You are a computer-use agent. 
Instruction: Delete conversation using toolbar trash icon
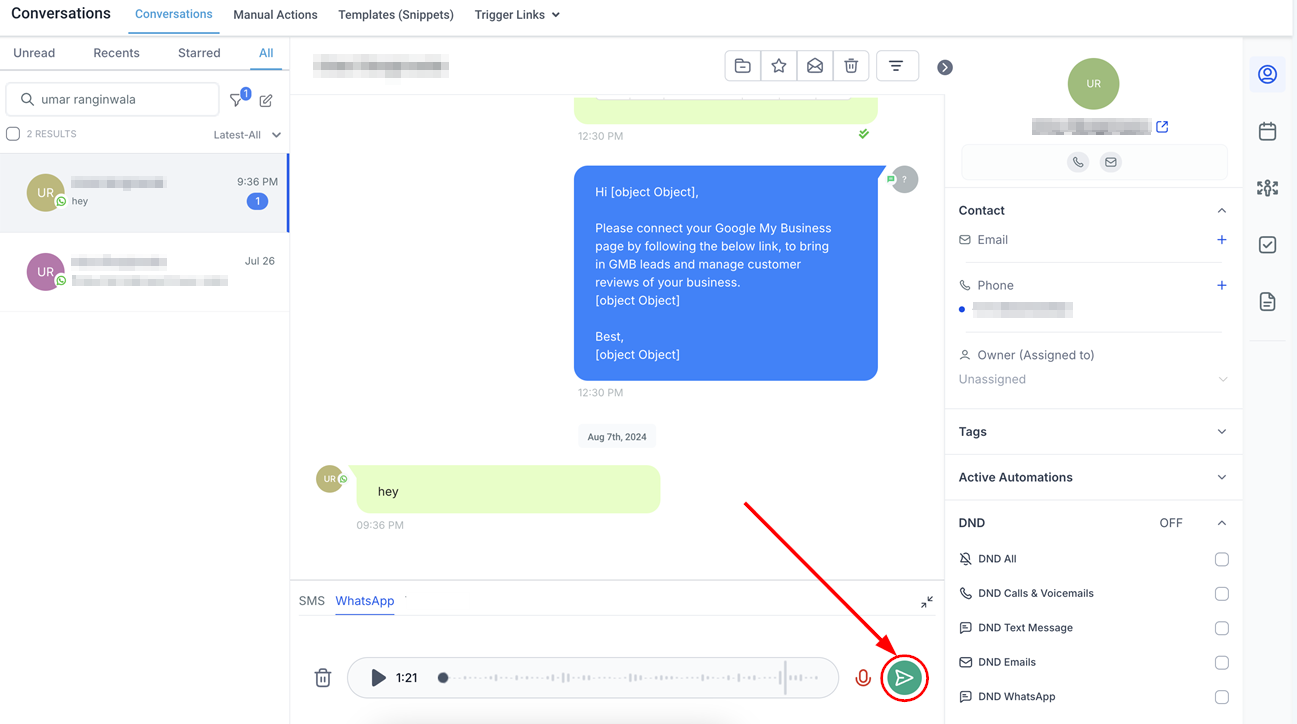pos(851,66)
